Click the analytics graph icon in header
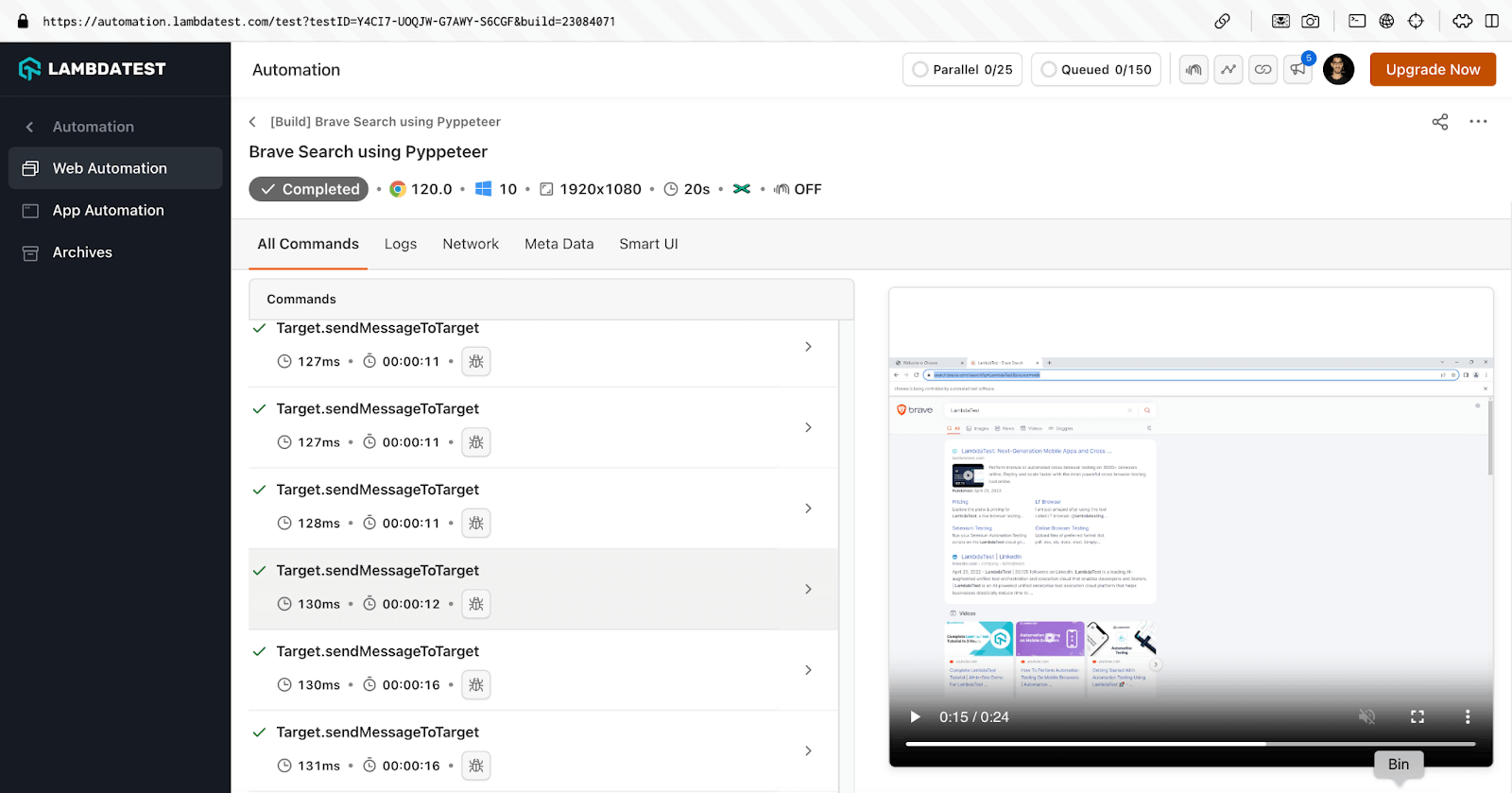The image size is (1512, 793). tap(1228, 69)
